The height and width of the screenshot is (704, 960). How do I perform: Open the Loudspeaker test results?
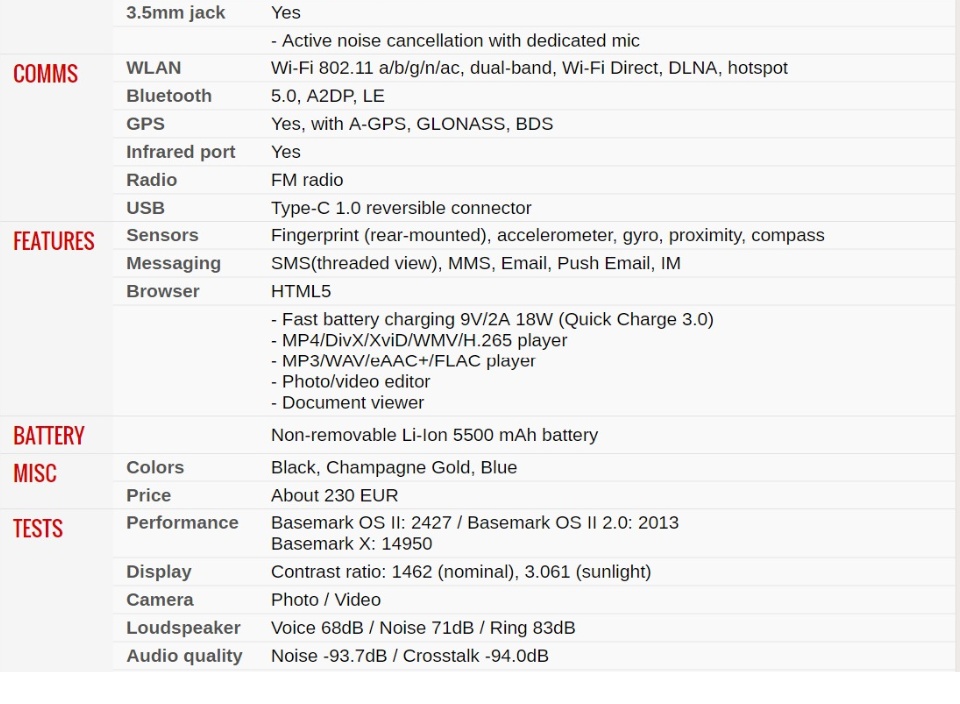click(183, 628)
